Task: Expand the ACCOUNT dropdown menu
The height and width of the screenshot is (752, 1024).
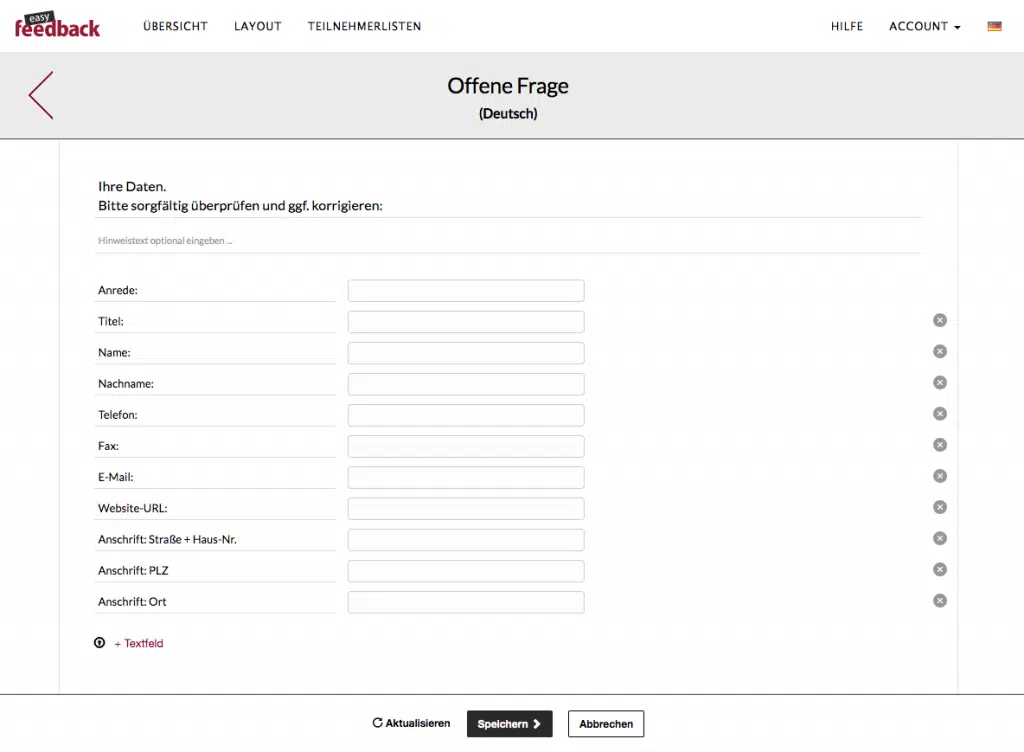Action: click(924, 26)
